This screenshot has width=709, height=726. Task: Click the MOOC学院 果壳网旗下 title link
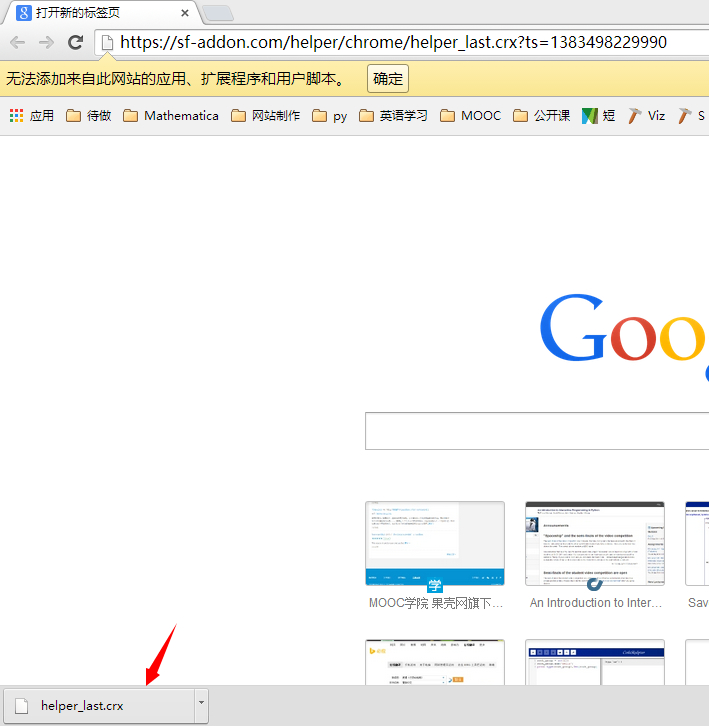click(435, 603)
